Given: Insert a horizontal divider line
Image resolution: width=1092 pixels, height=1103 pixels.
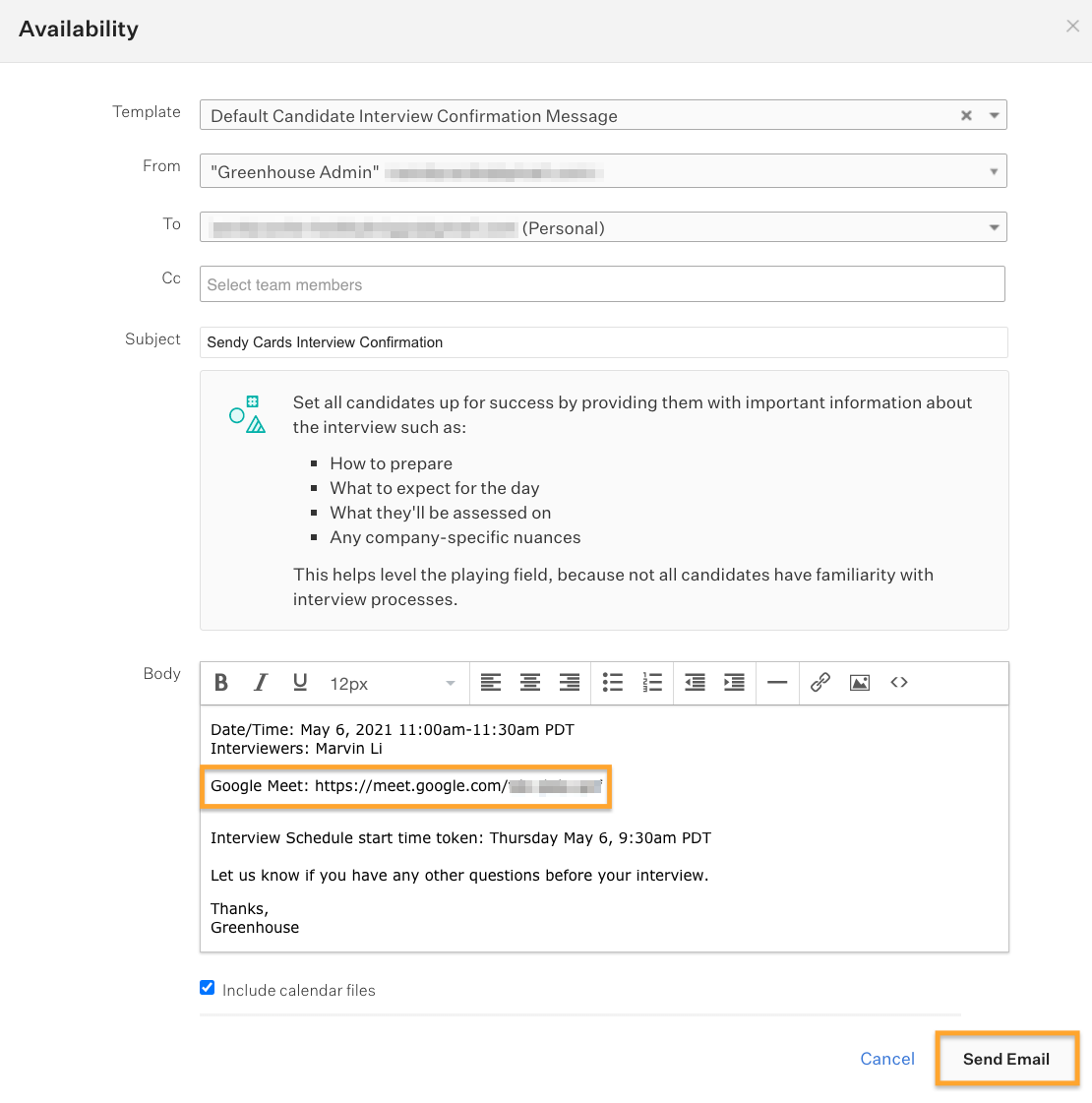Looking at the screenshot, I should click(777, 682).
